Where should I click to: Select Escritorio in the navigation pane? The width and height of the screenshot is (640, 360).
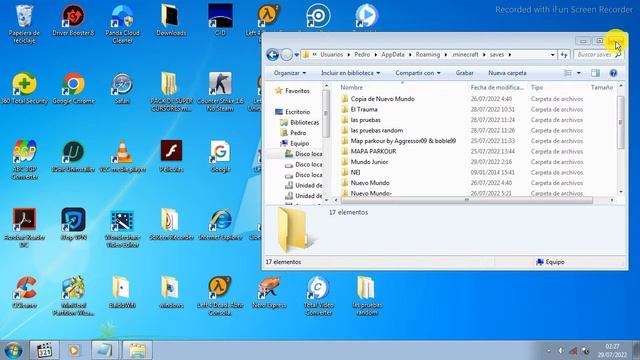coord(293,112)
